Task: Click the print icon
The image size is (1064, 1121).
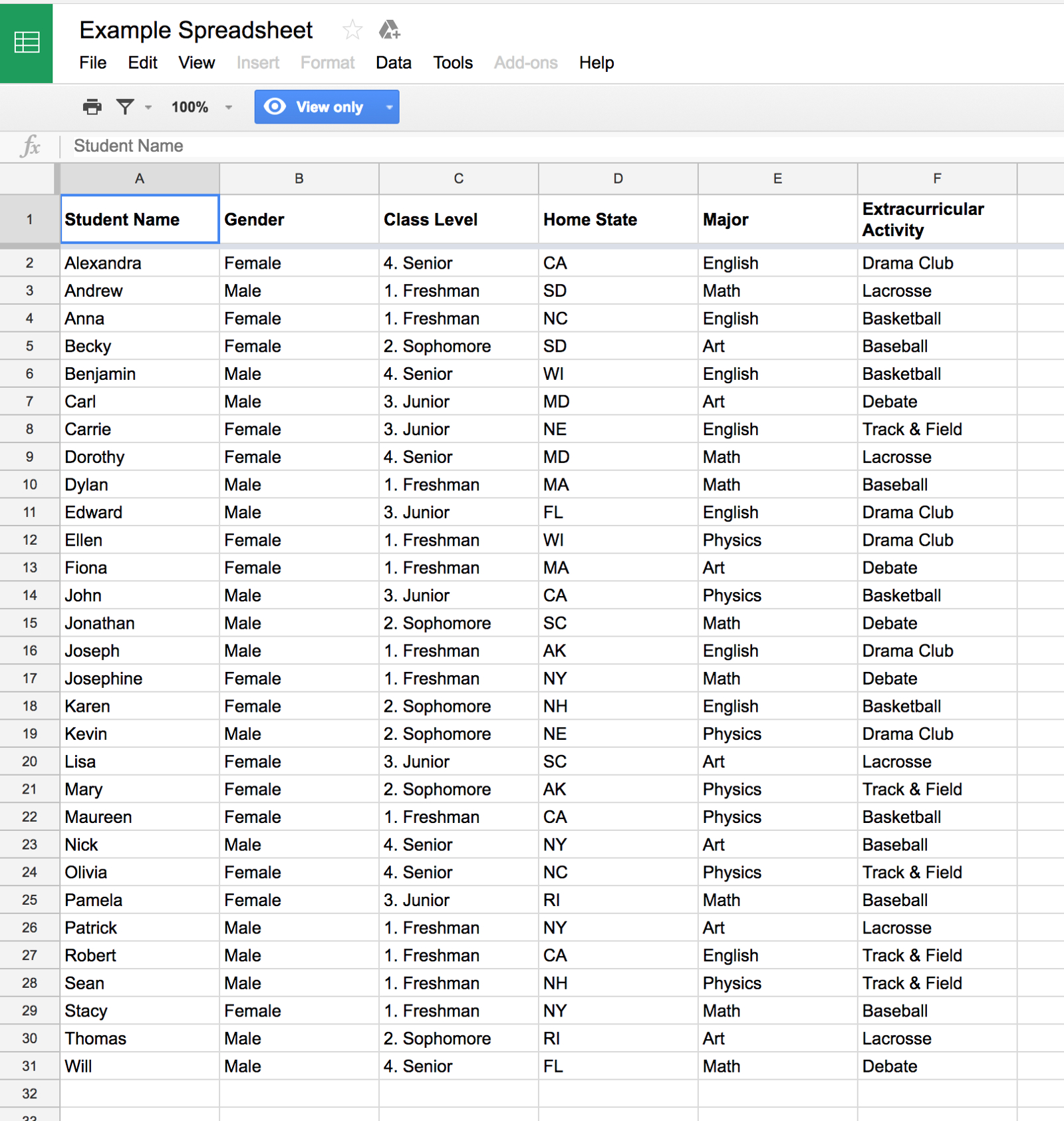Action: tap(92, 107)
